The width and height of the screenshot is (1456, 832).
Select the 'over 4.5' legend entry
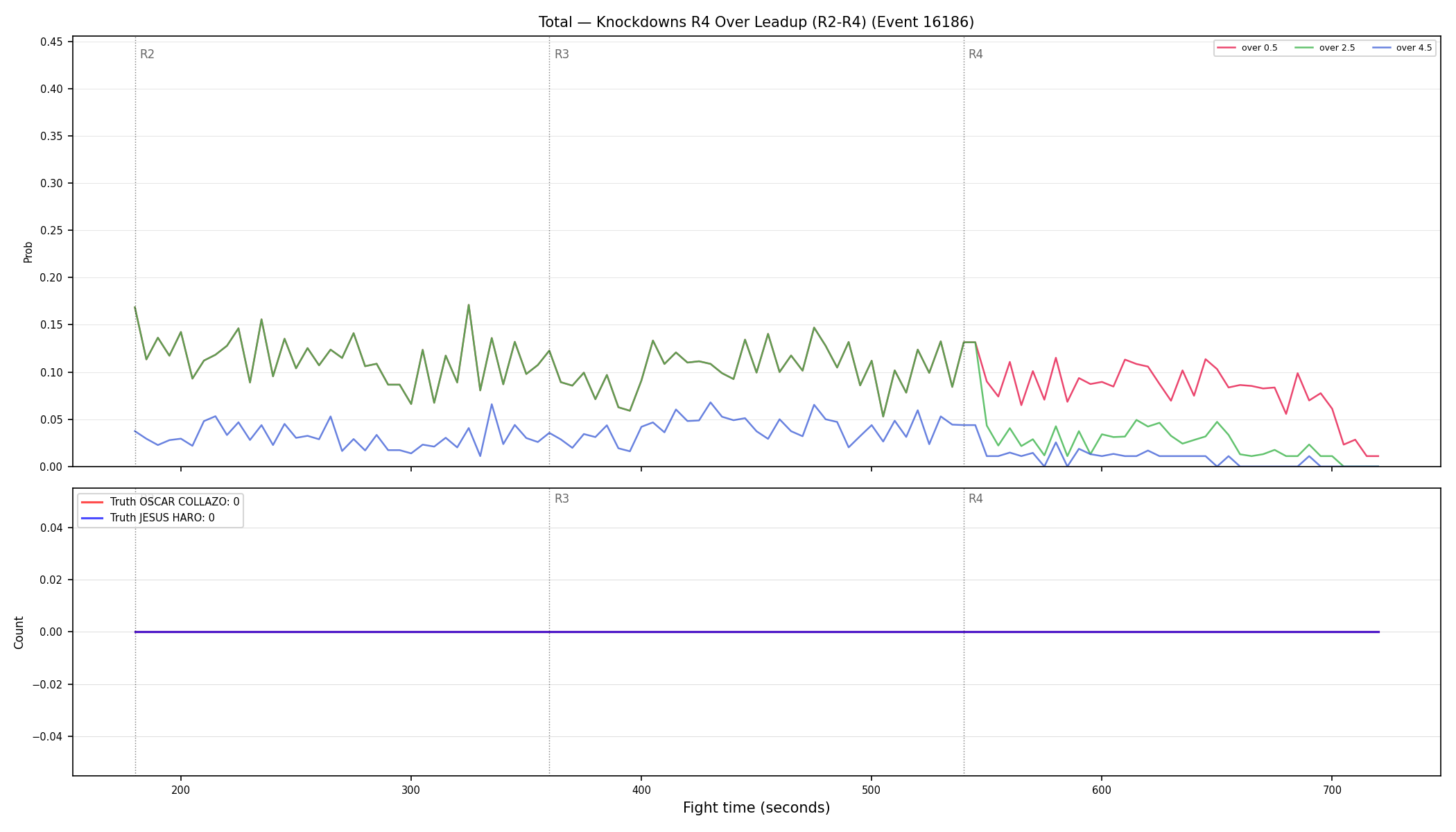1402,48
